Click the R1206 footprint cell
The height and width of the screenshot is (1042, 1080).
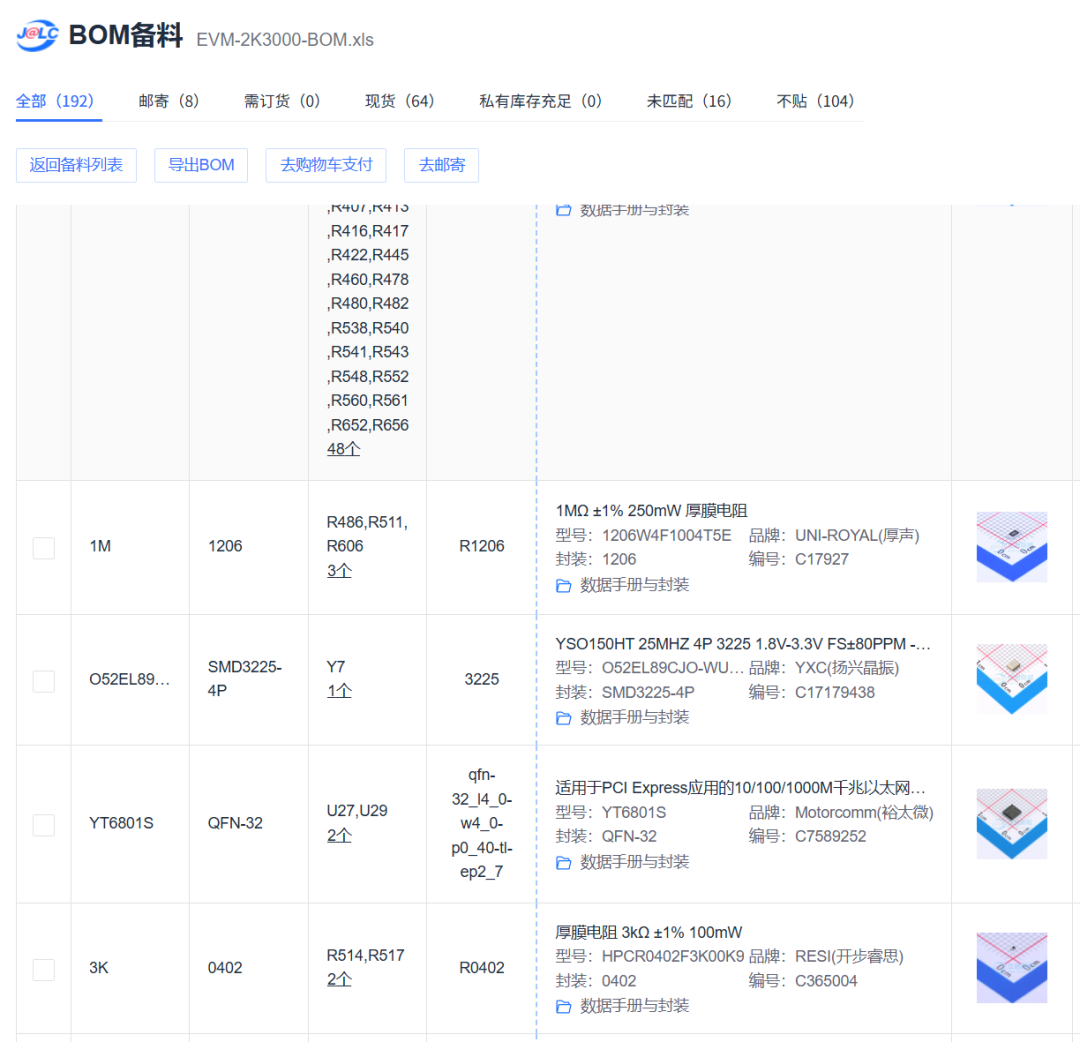[x=482, y=547]
